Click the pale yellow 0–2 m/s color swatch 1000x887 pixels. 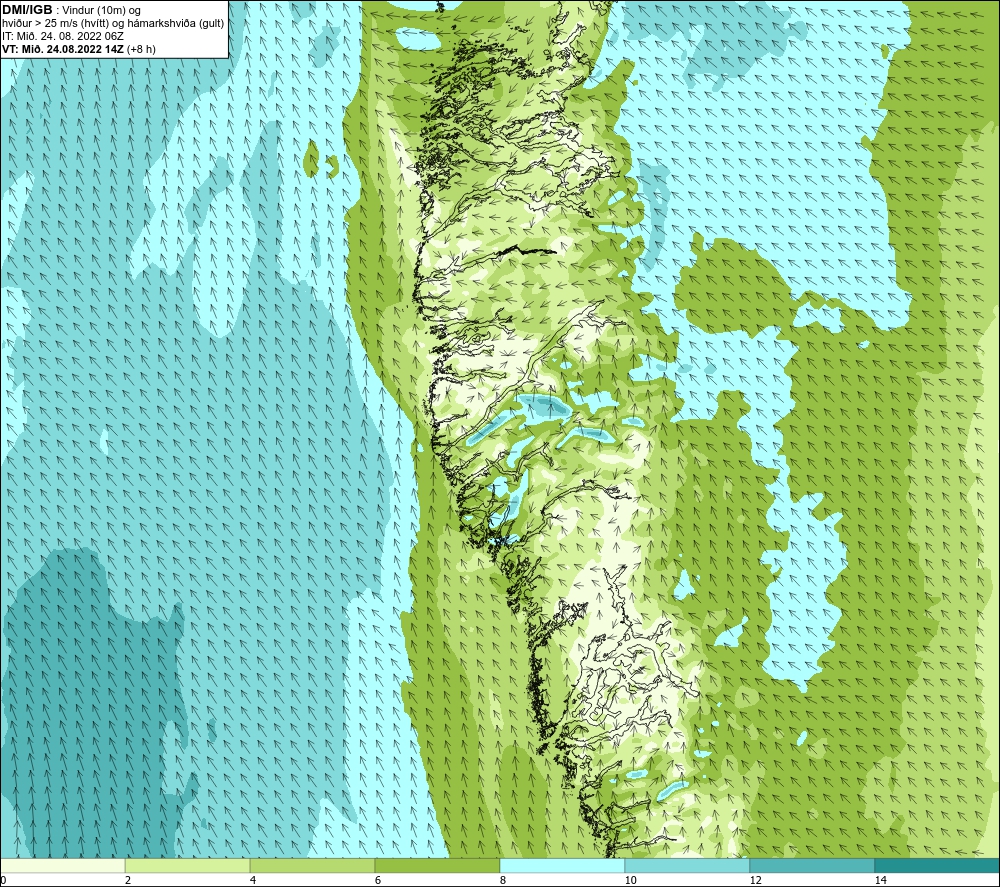point(62,865)
